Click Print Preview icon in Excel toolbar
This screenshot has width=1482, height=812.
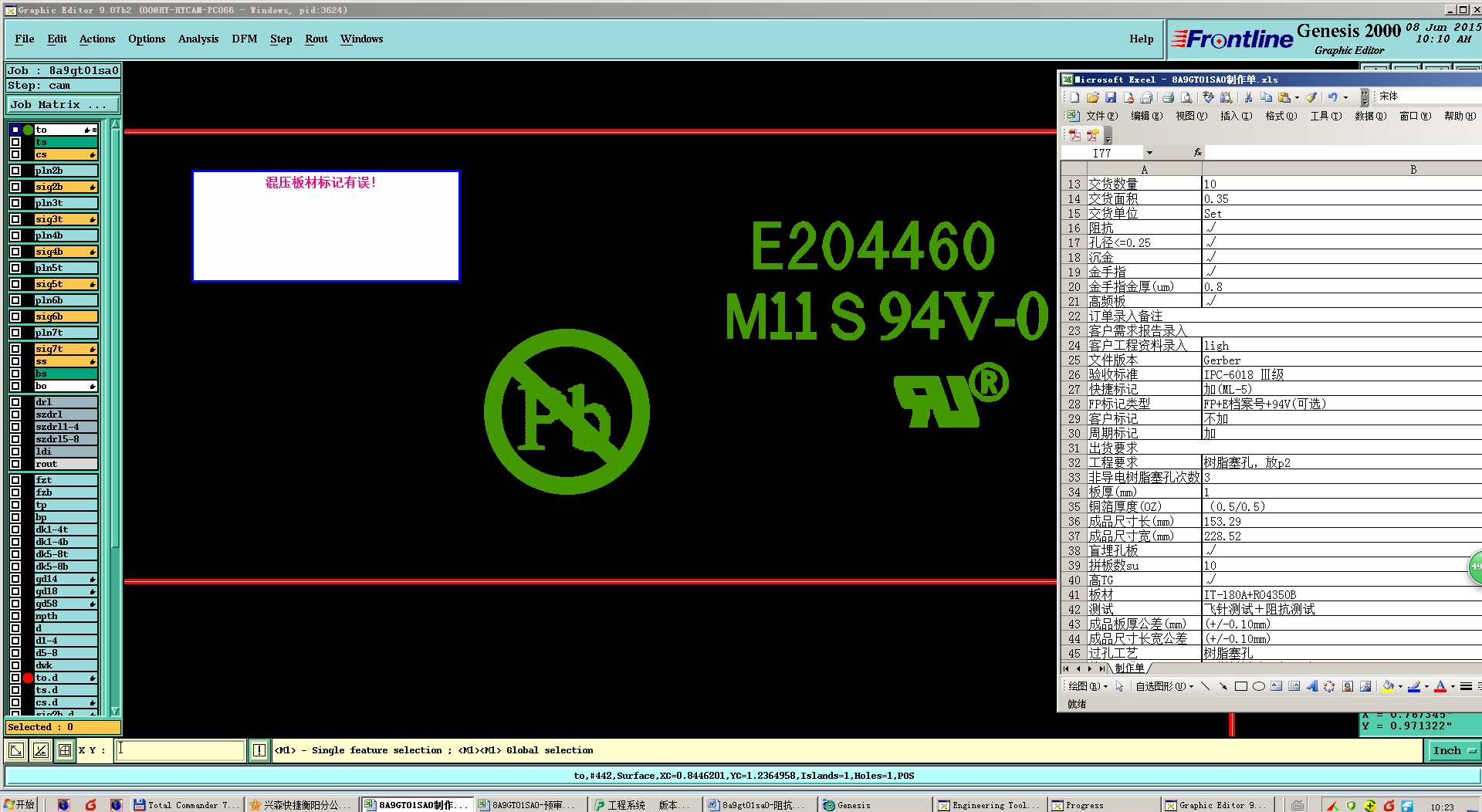(1186, 97)
